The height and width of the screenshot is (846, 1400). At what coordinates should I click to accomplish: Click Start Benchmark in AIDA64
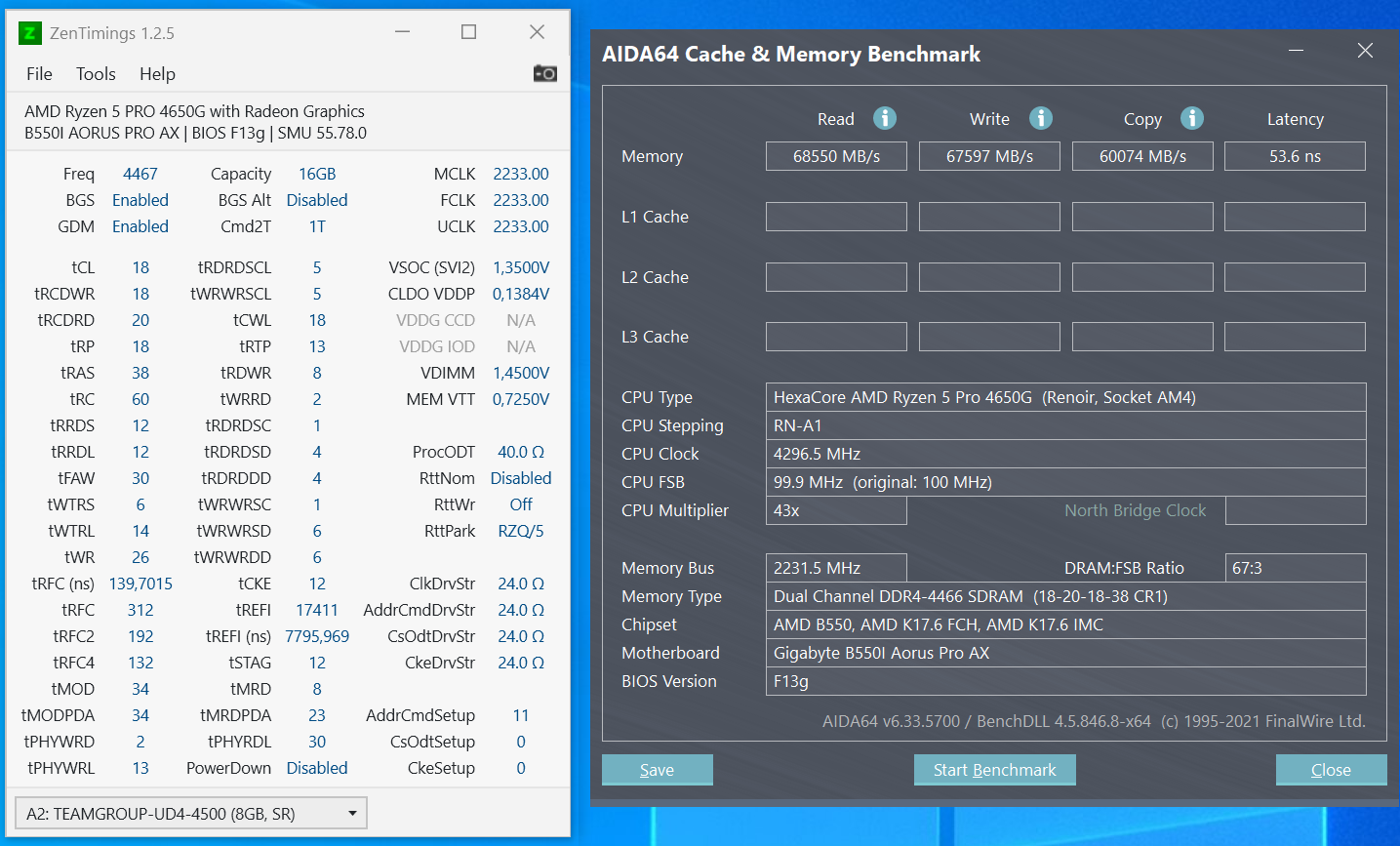click(x=995, y=770)
